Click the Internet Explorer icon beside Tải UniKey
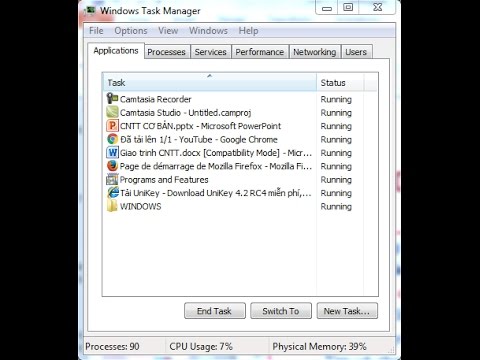480x360 pixels. (112, 193)
